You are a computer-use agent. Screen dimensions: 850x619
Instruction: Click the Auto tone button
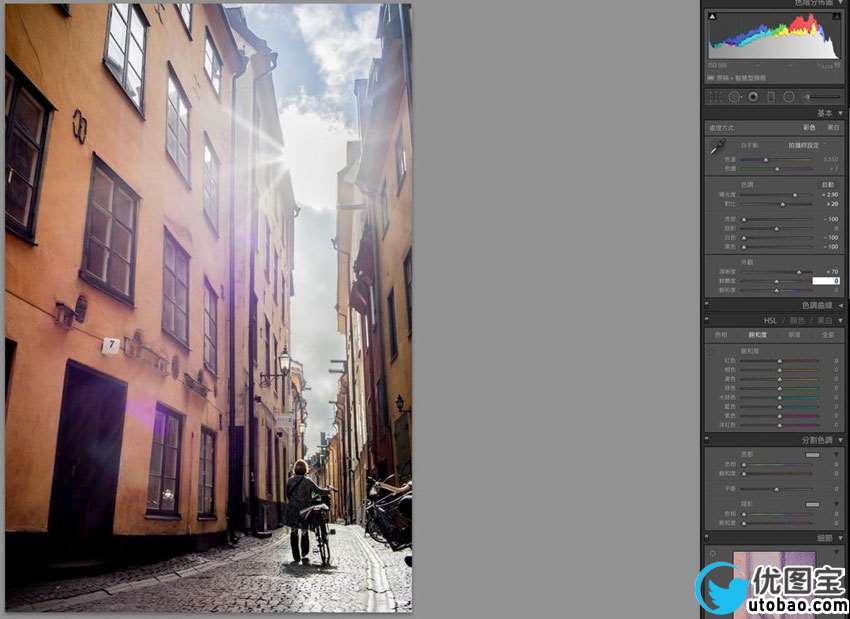[x=828, y=185]
